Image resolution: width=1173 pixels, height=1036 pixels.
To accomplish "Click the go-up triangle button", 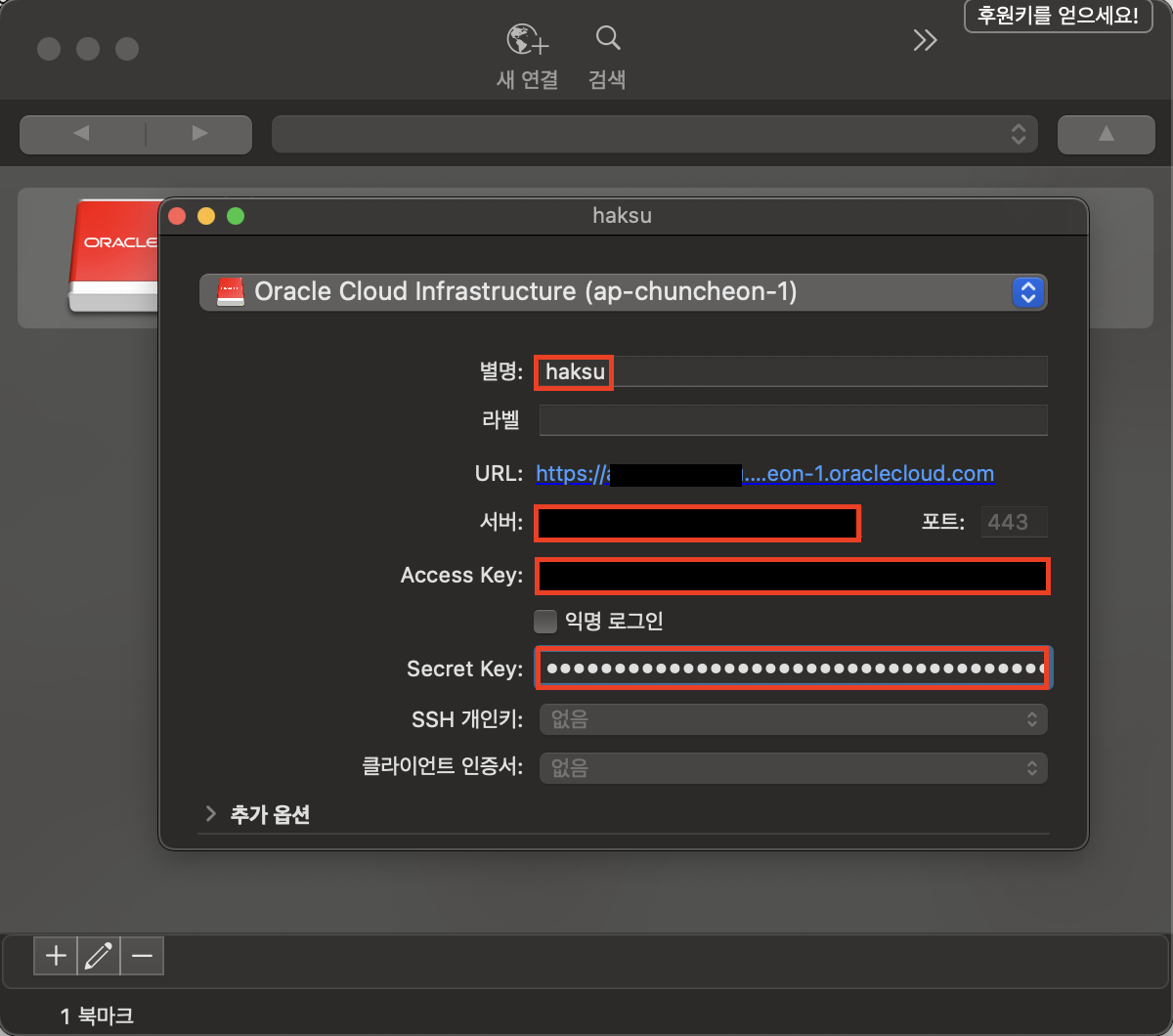I will pyautogui.click(x=1106, y=134).
